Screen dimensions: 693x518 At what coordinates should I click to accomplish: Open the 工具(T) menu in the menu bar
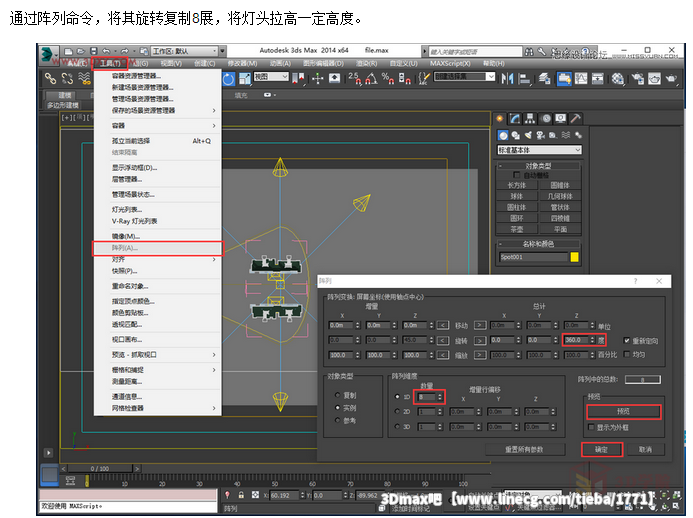point(110,63)
